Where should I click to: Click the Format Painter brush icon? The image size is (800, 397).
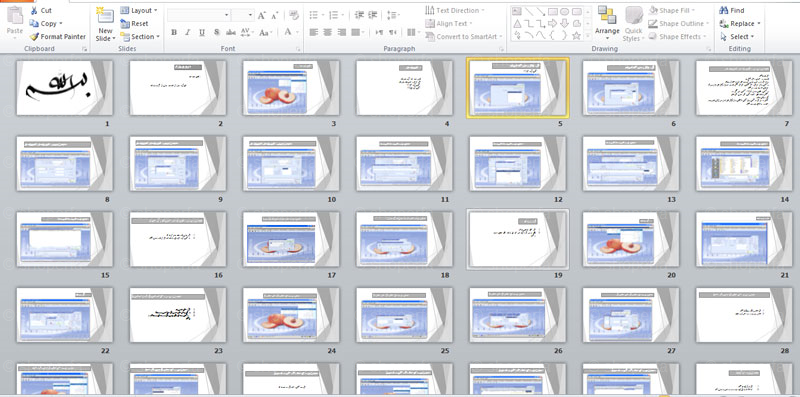34,37
